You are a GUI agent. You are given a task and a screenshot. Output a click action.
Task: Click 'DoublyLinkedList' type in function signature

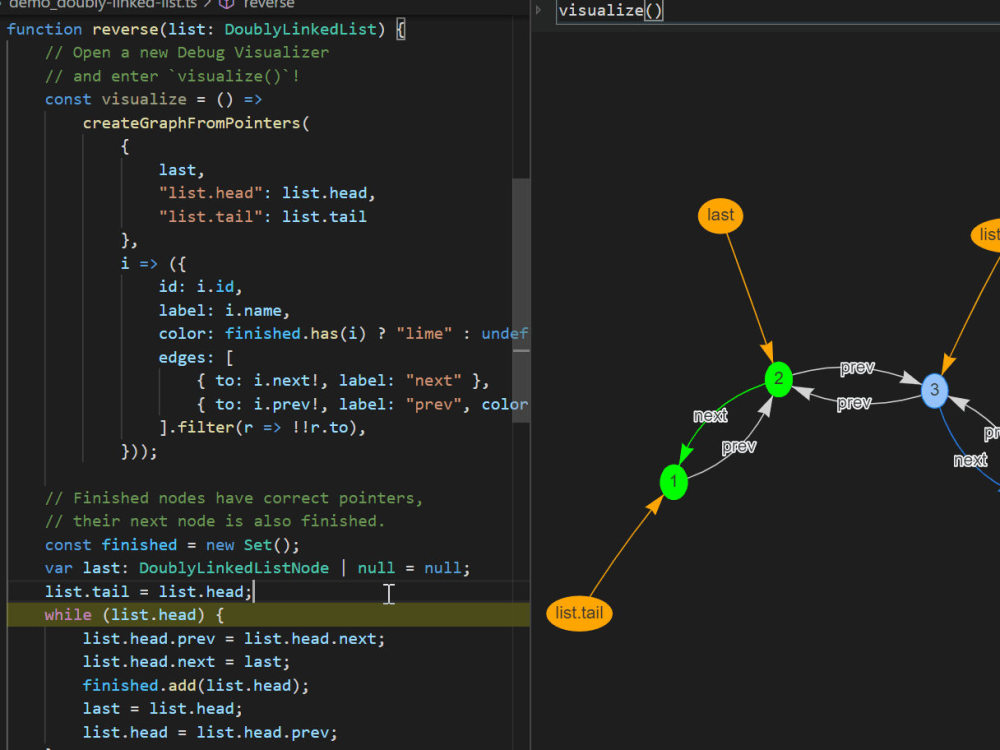(x=300, y=29)
